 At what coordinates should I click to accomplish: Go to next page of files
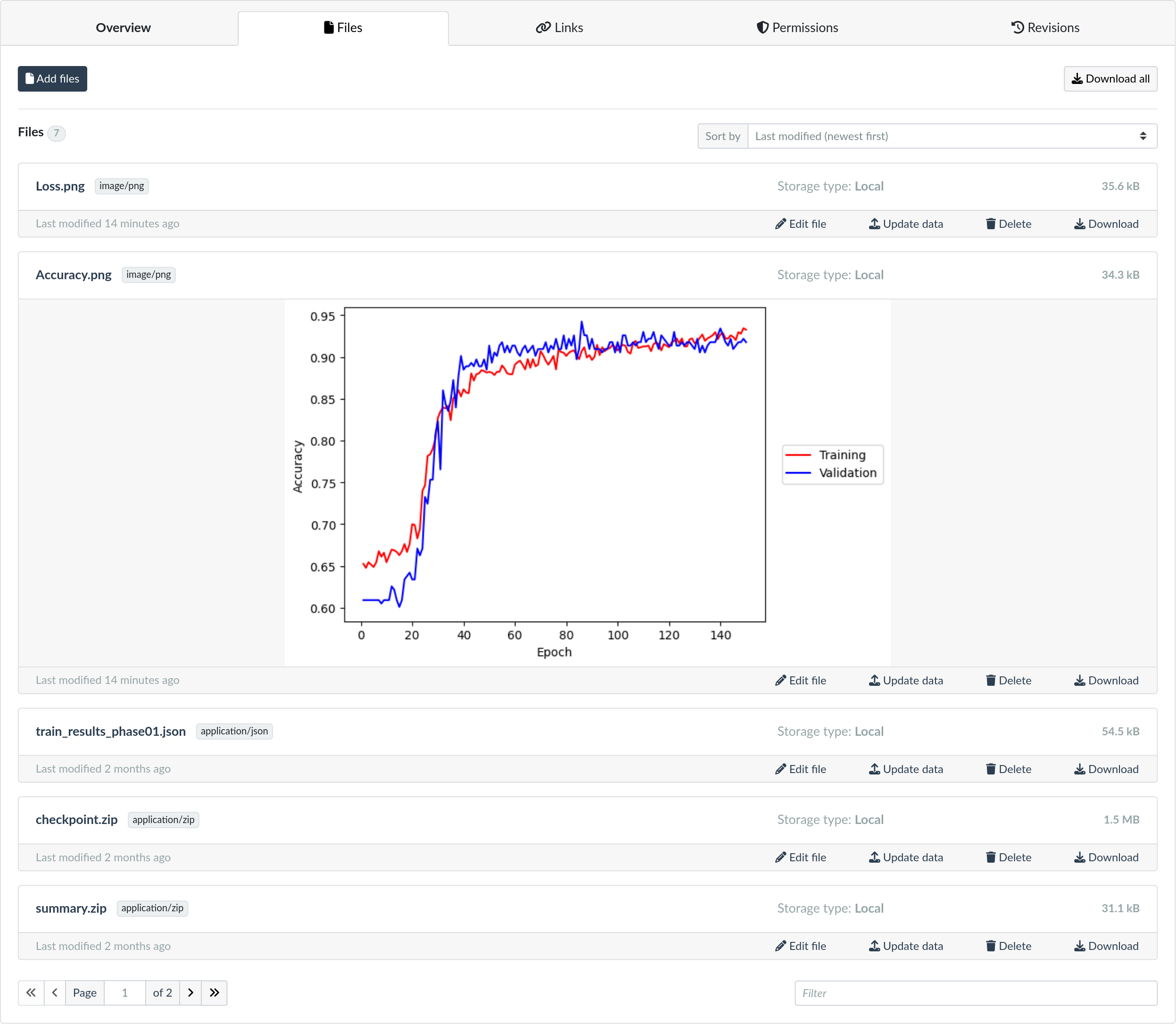coord(191,992)
